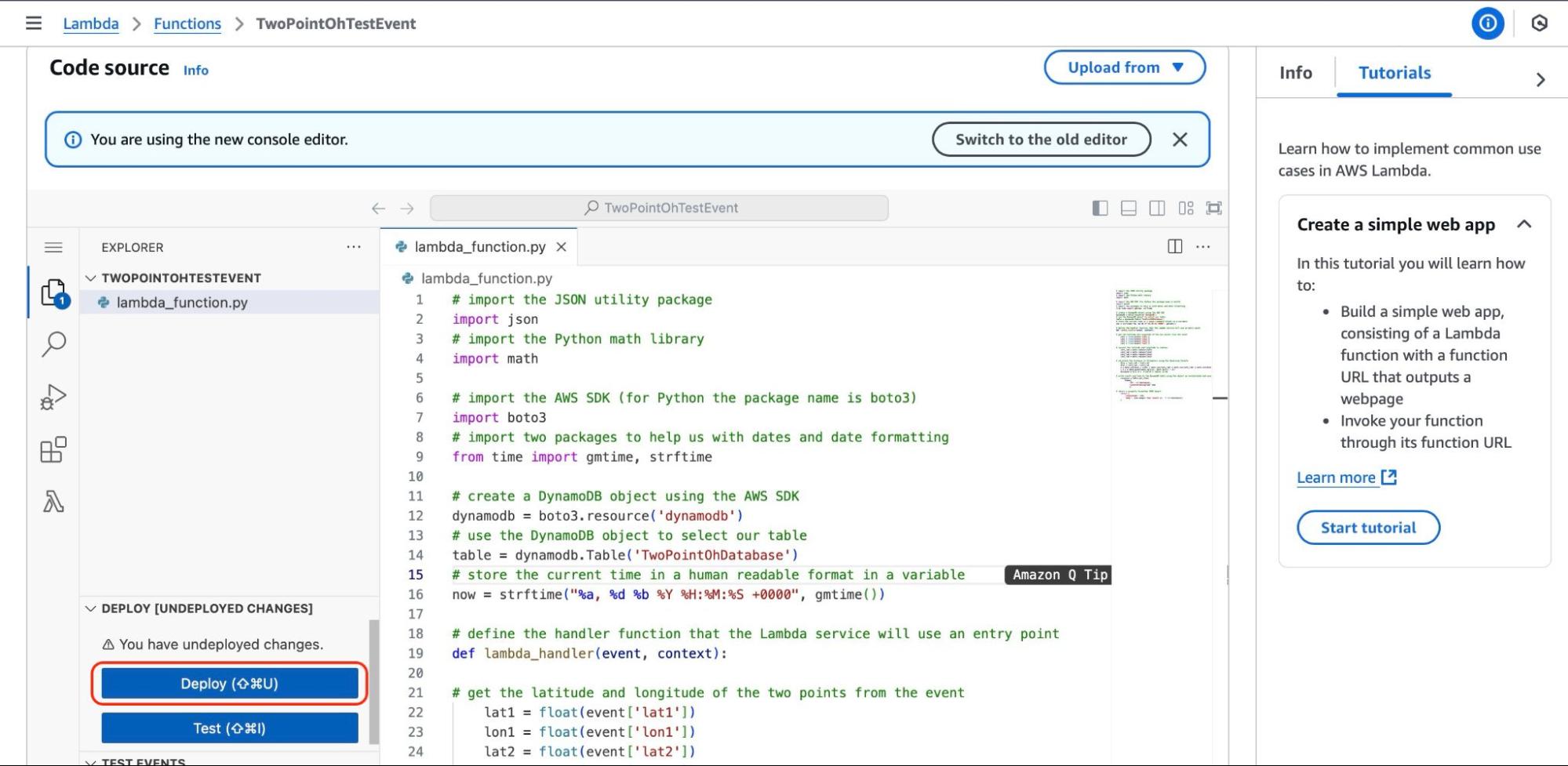Expand the TEST EVENTS section

pos(90,761)
